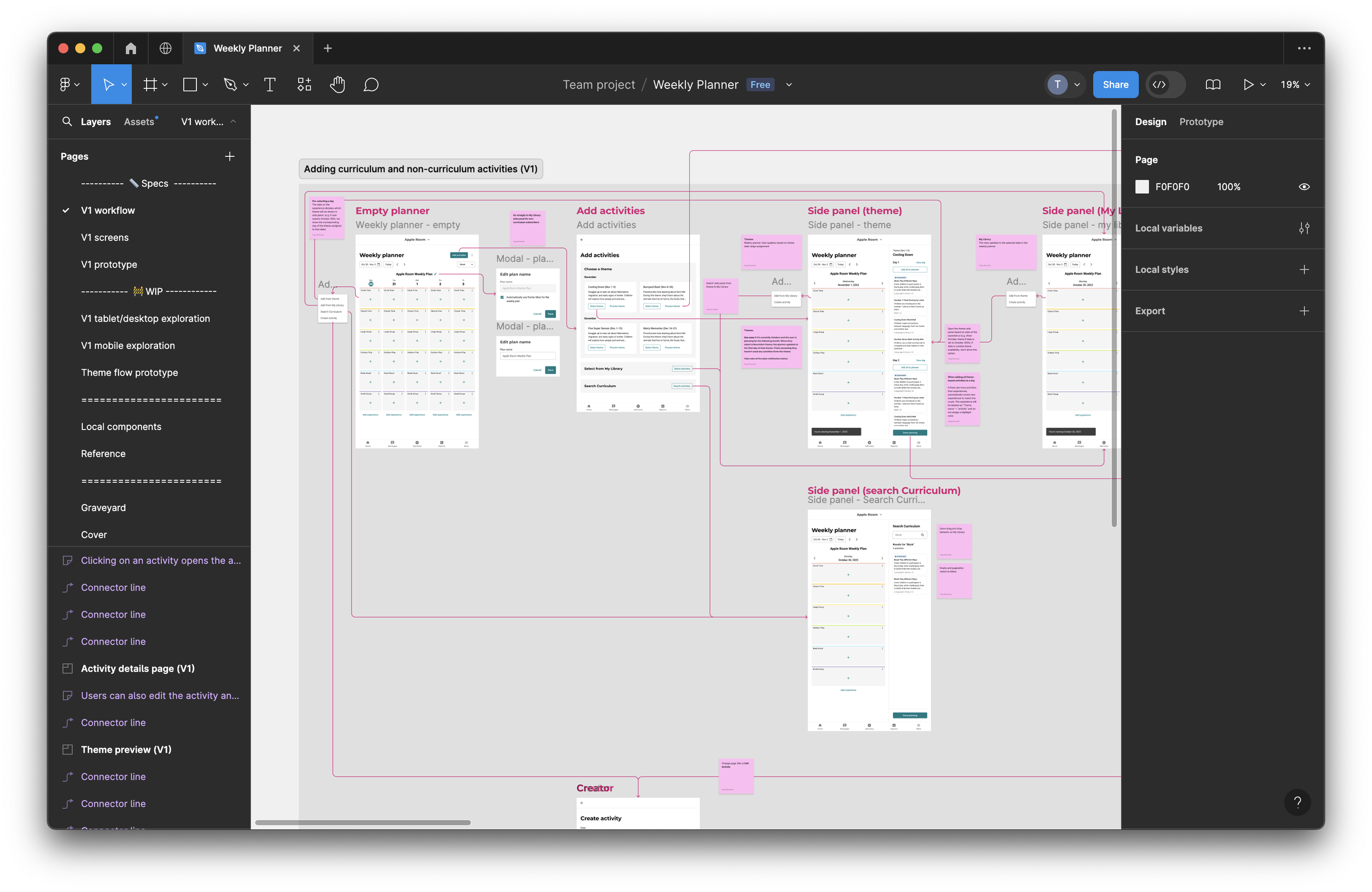Screen dimensions: 1372x892
Task: Open the Graveyard page
Action: (103, 507)
